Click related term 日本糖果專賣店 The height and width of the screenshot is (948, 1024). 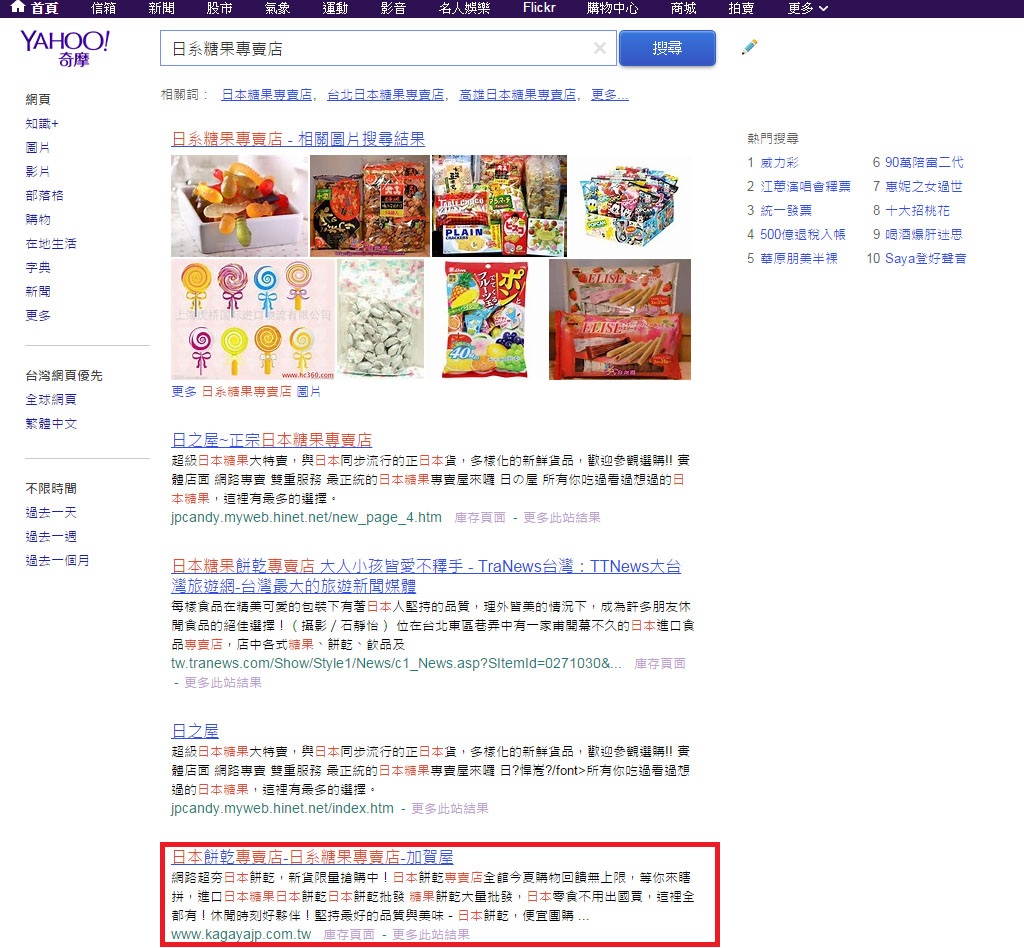point(266,95)
